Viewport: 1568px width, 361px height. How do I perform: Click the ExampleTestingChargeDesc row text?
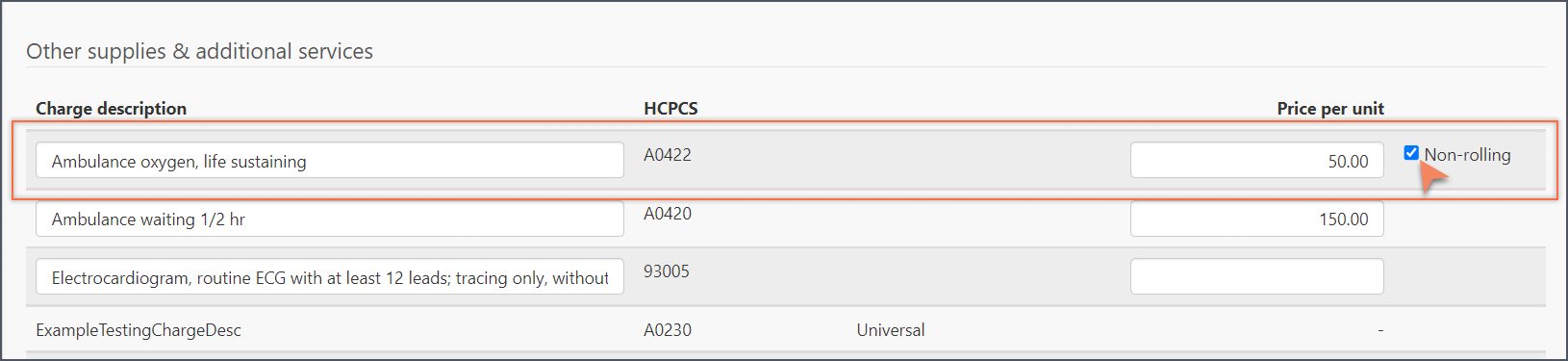click(x=139, y=330)
